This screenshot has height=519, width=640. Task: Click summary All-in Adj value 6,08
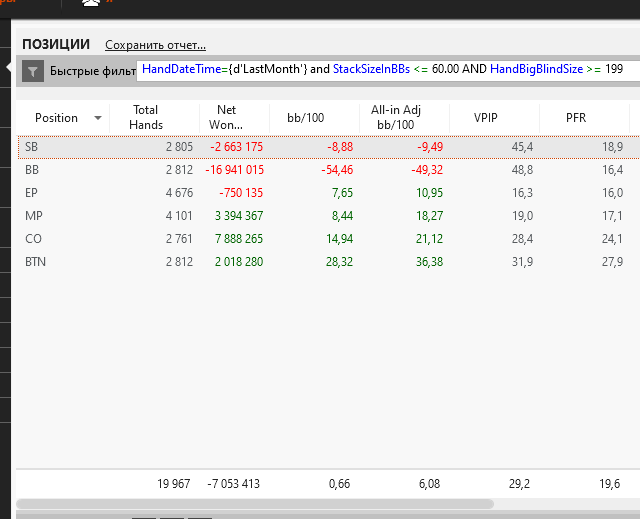429,484
